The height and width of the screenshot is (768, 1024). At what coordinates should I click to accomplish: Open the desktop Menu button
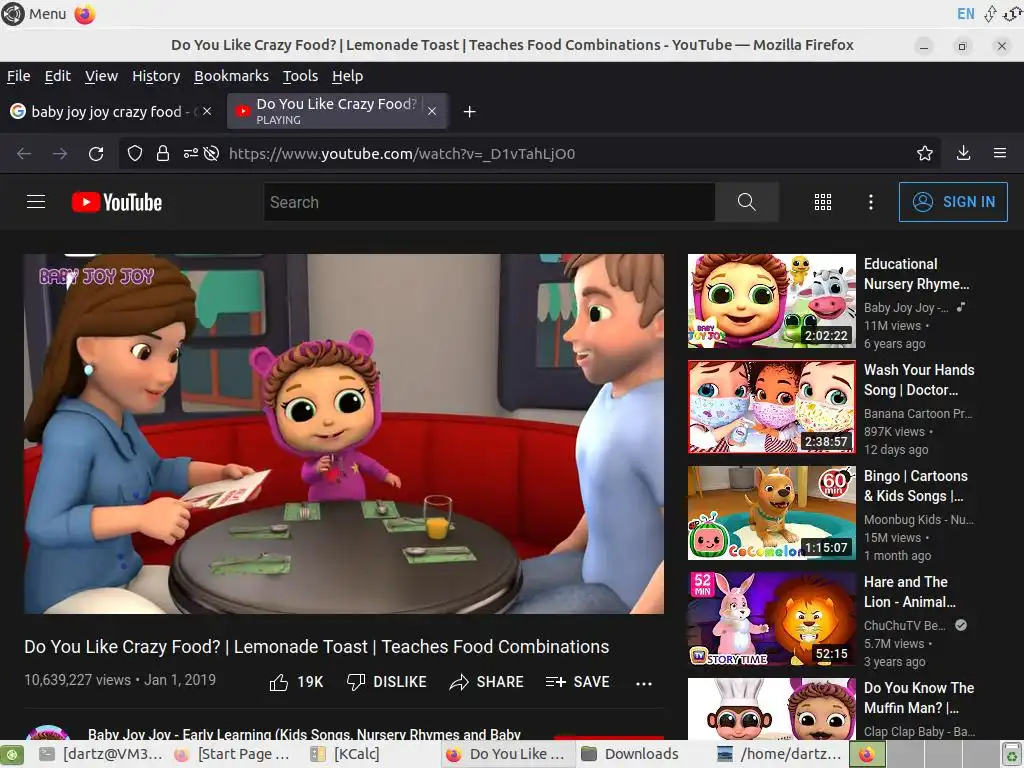(x=34, y=14)
